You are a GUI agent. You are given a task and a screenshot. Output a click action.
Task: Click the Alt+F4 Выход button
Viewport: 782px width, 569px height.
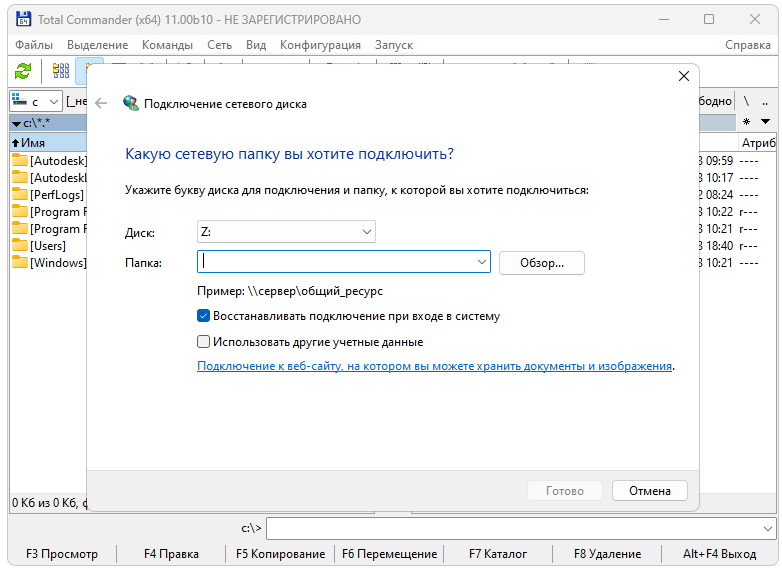point(719,554)
